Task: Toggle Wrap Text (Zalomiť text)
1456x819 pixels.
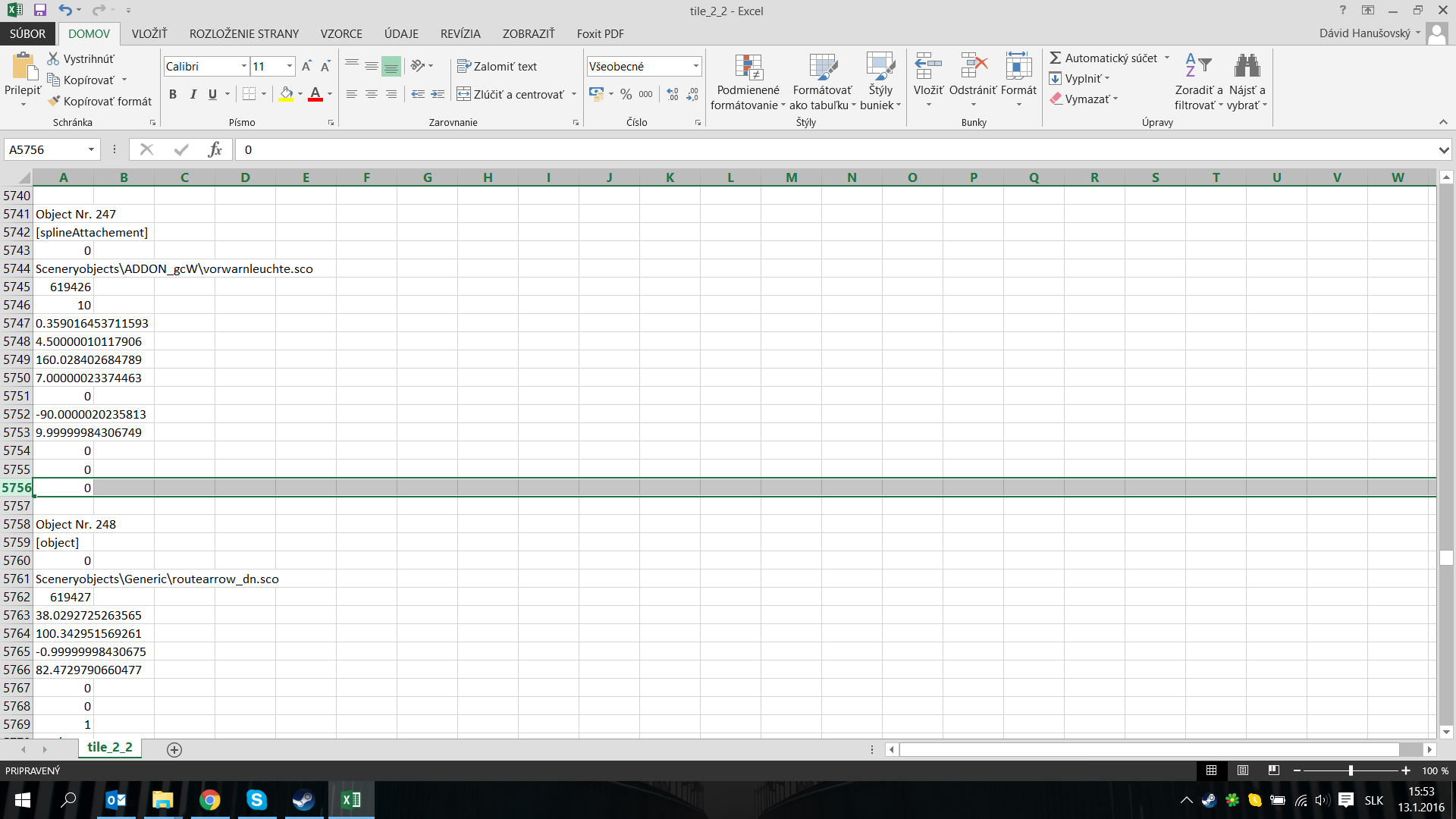Action: [x=497, y=67]
